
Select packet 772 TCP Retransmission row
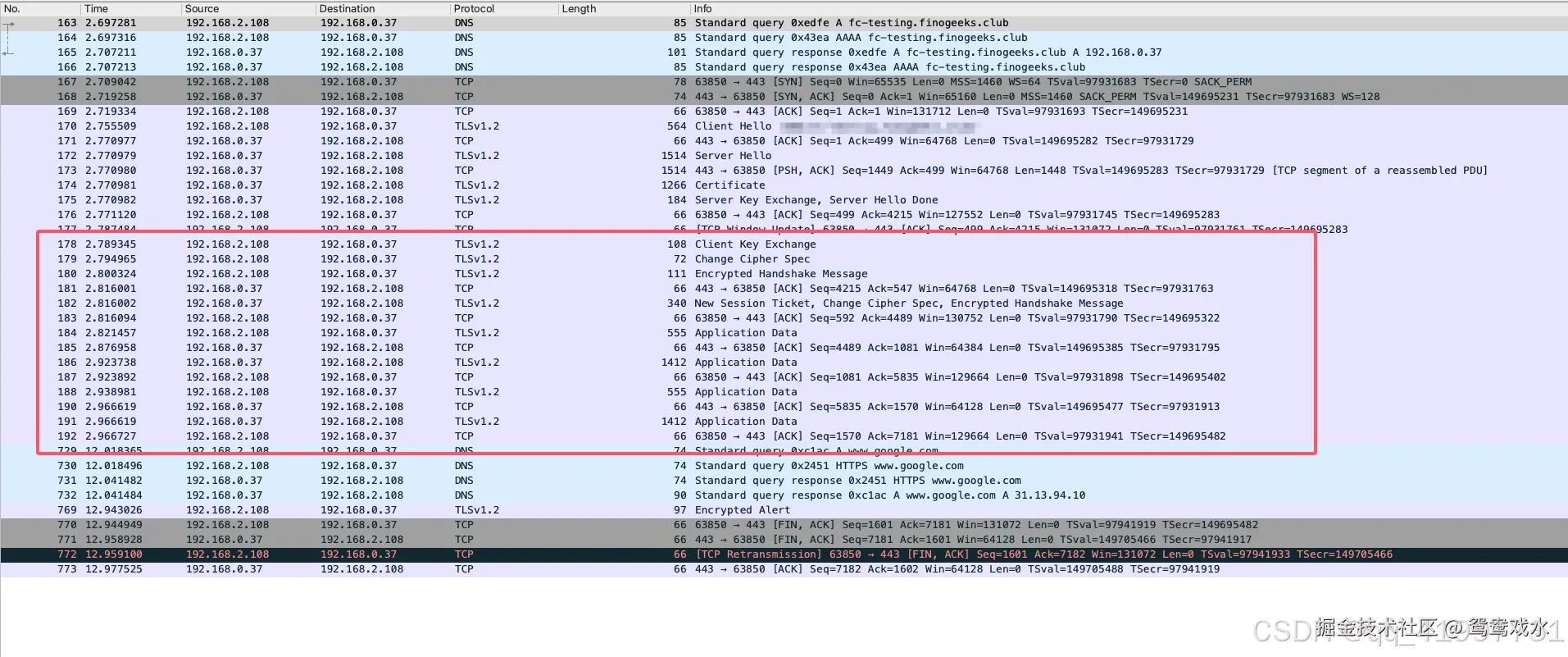(x=784, y=554)
